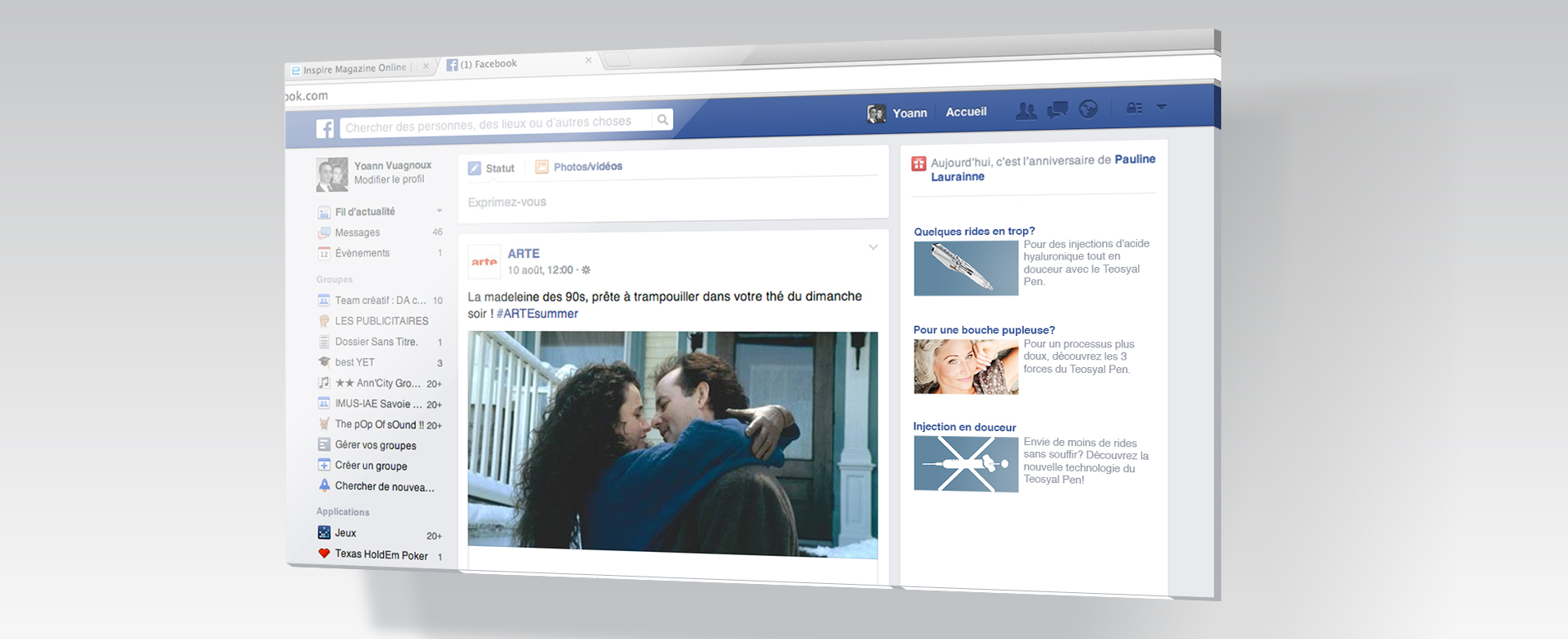Screen dimensions: 1568x639
Task: Click the #ARTEsummer hashtag
Action: pos(537,314)
